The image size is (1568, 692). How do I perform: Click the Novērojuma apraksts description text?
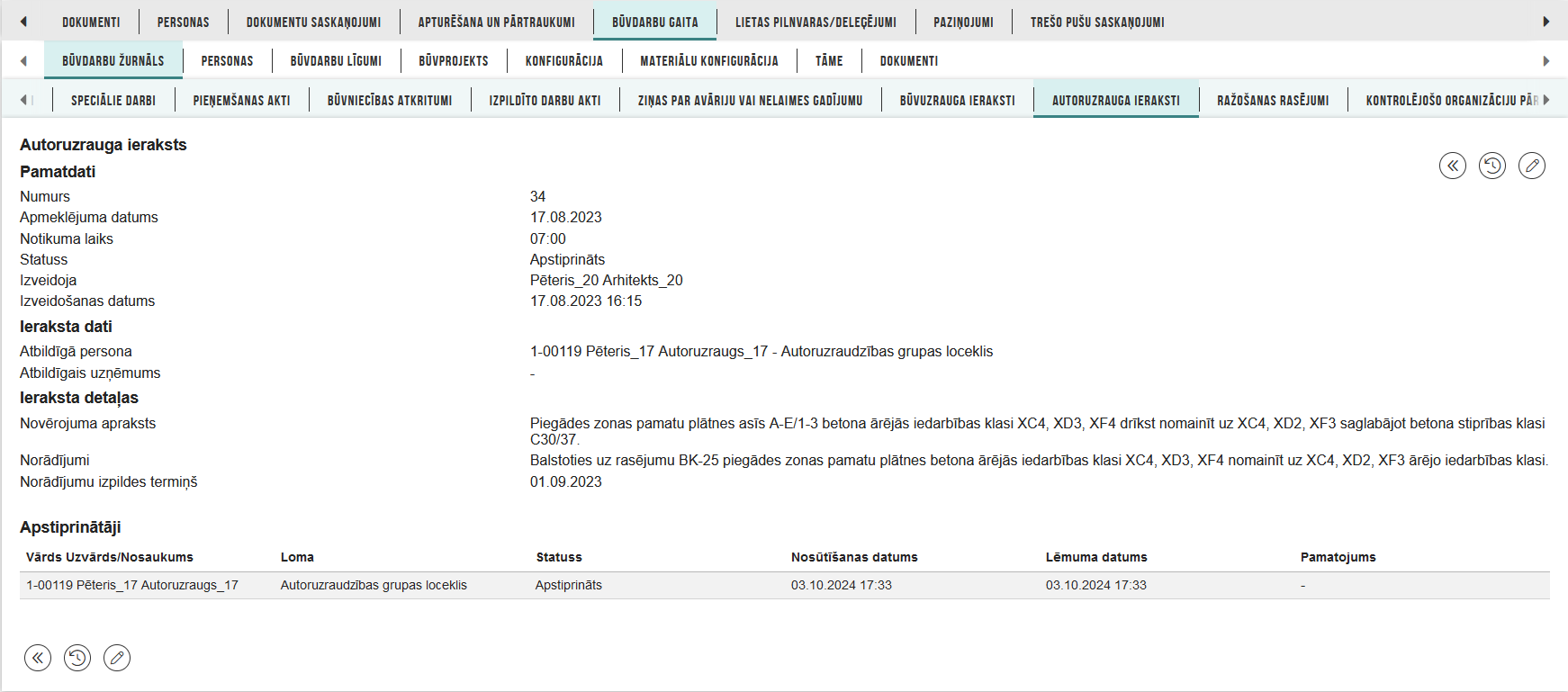pyautogui.click(x=1038, y=431)
